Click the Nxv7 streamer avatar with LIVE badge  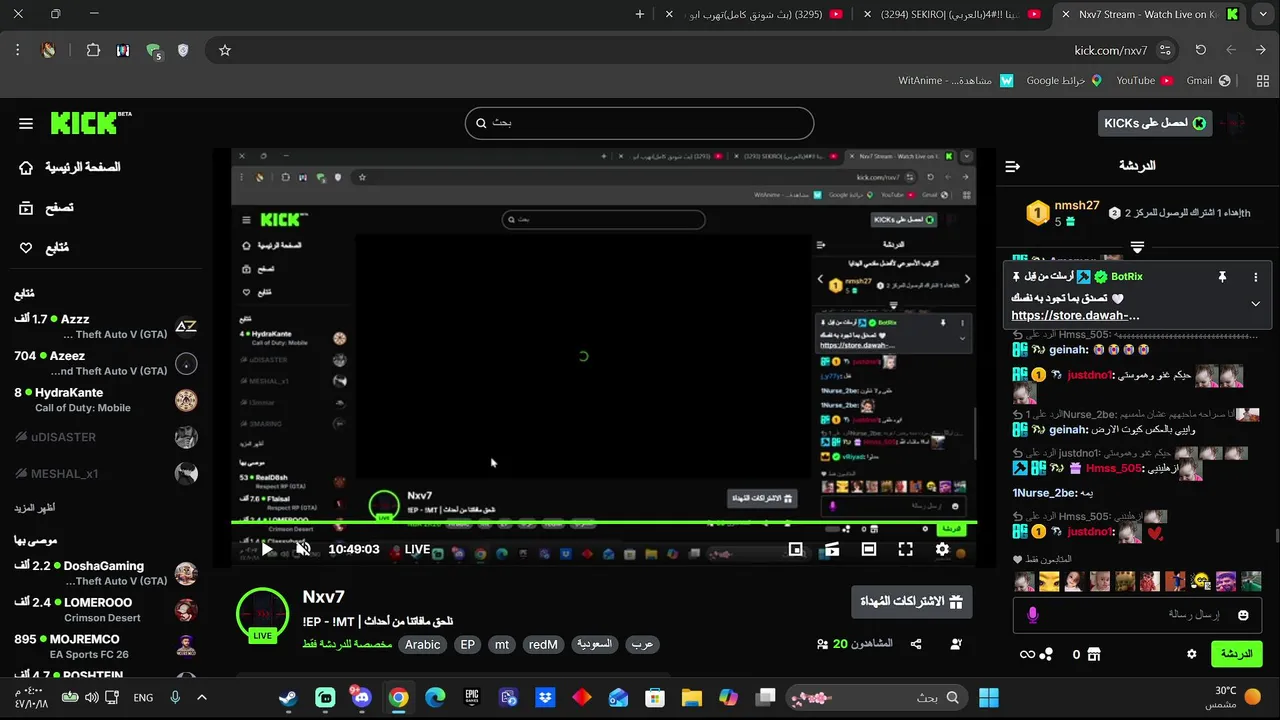[x=262, y=614]
